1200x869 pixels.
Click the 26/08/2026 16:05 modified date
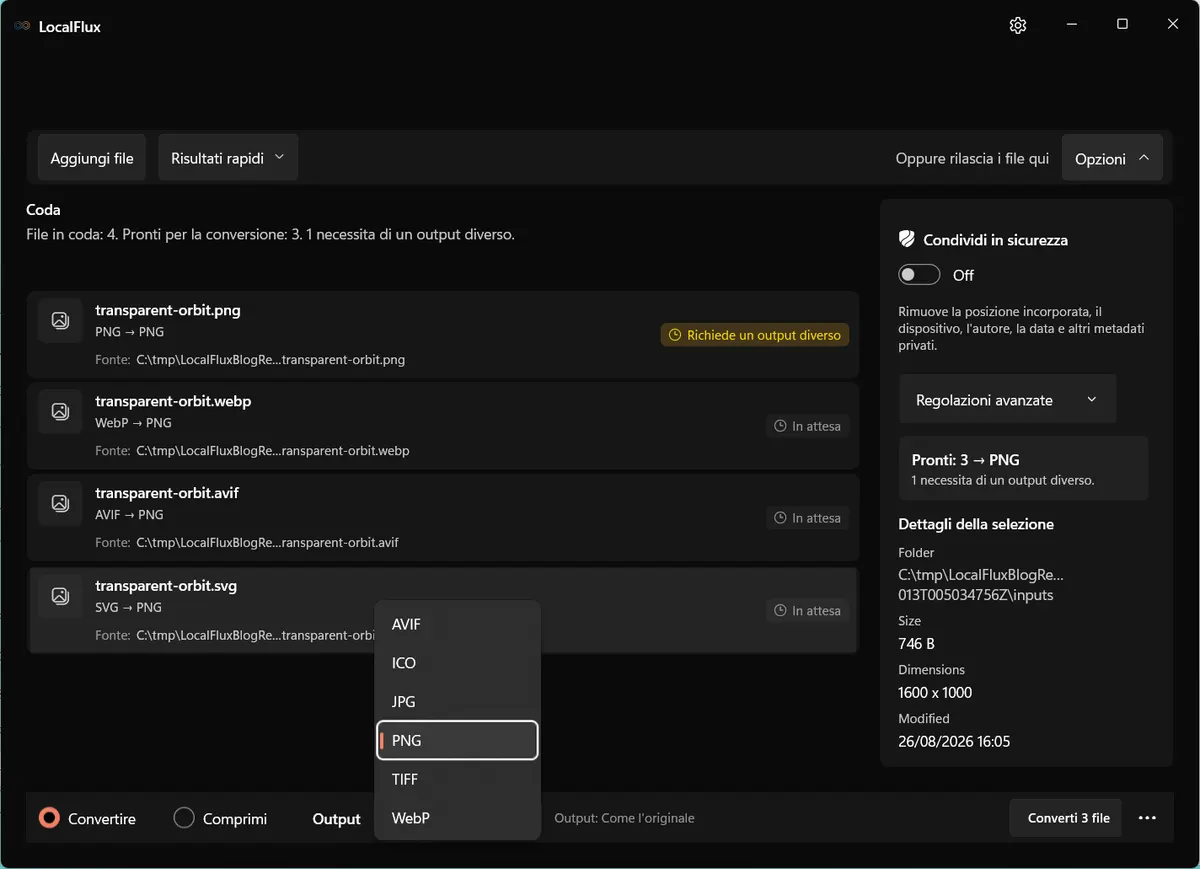coord(954,741)
